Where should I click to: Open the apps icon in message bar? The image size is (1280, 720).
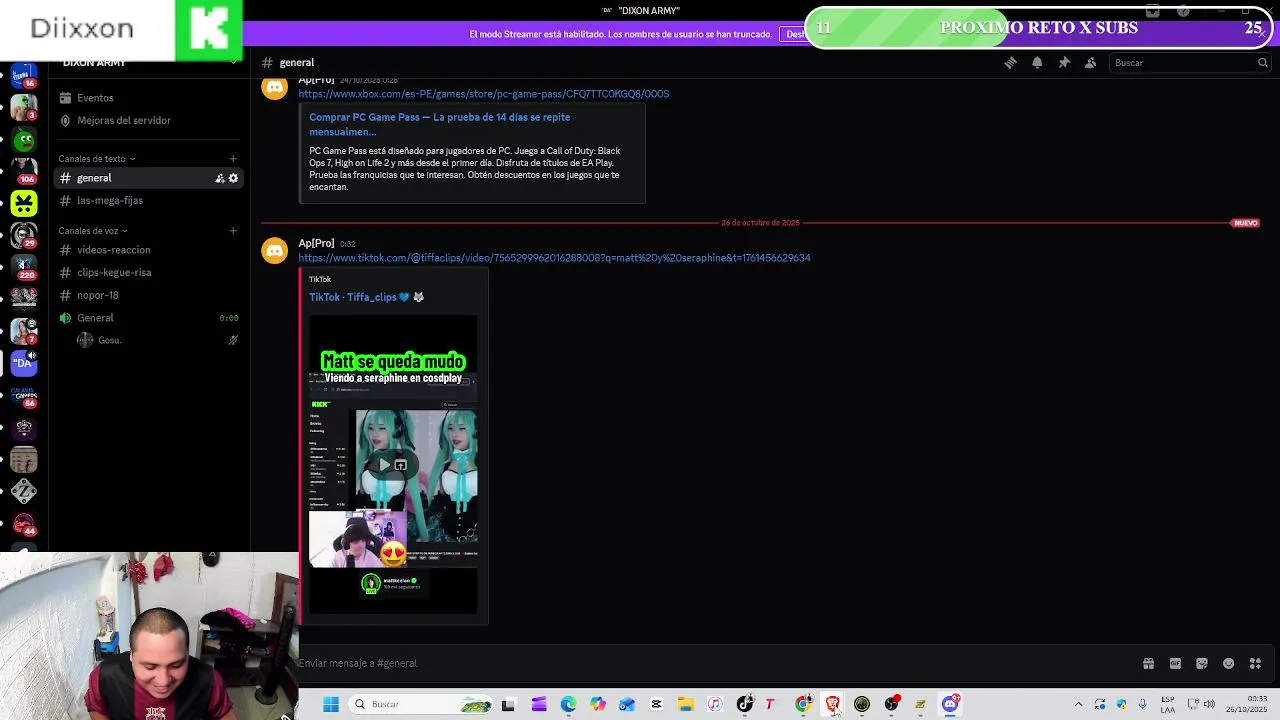pos(1255,663)
